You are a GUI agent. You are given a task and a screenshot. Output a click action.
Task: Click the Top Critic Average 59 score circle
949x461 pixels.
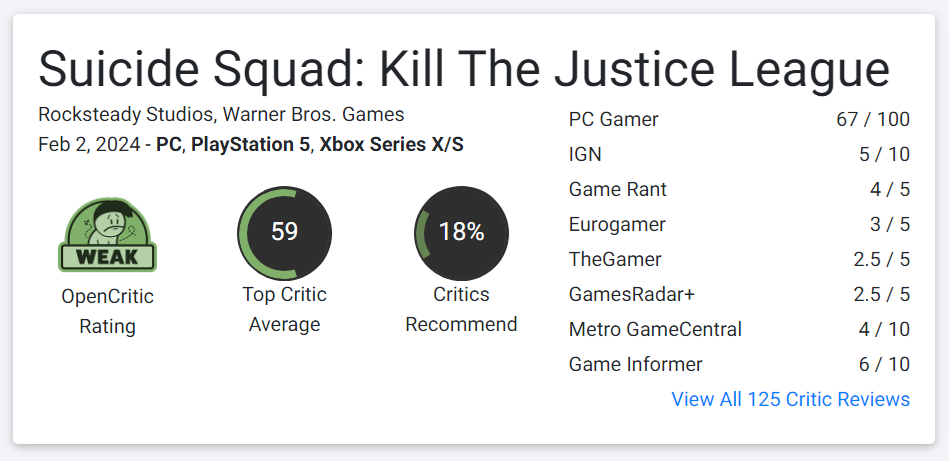(x=284, y=233)
